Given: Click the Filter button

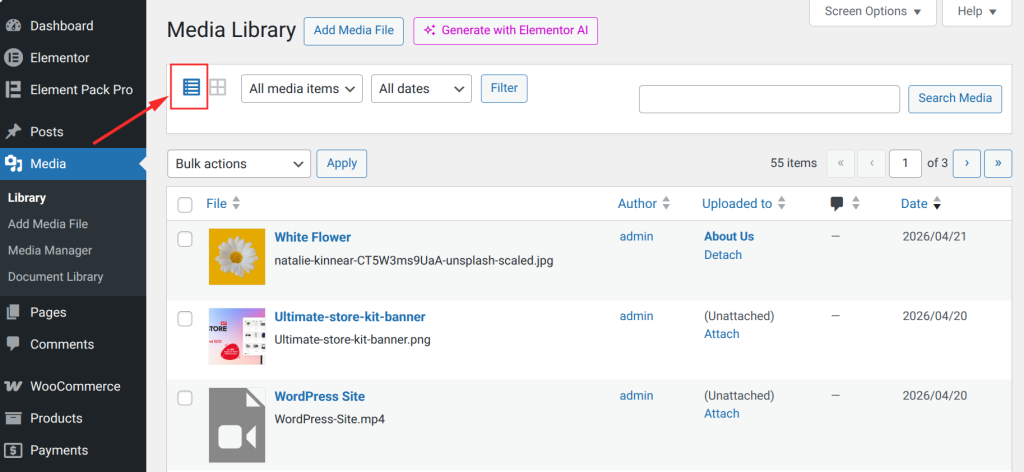Looking at the screenshot, I should click(x=504, y=88).
